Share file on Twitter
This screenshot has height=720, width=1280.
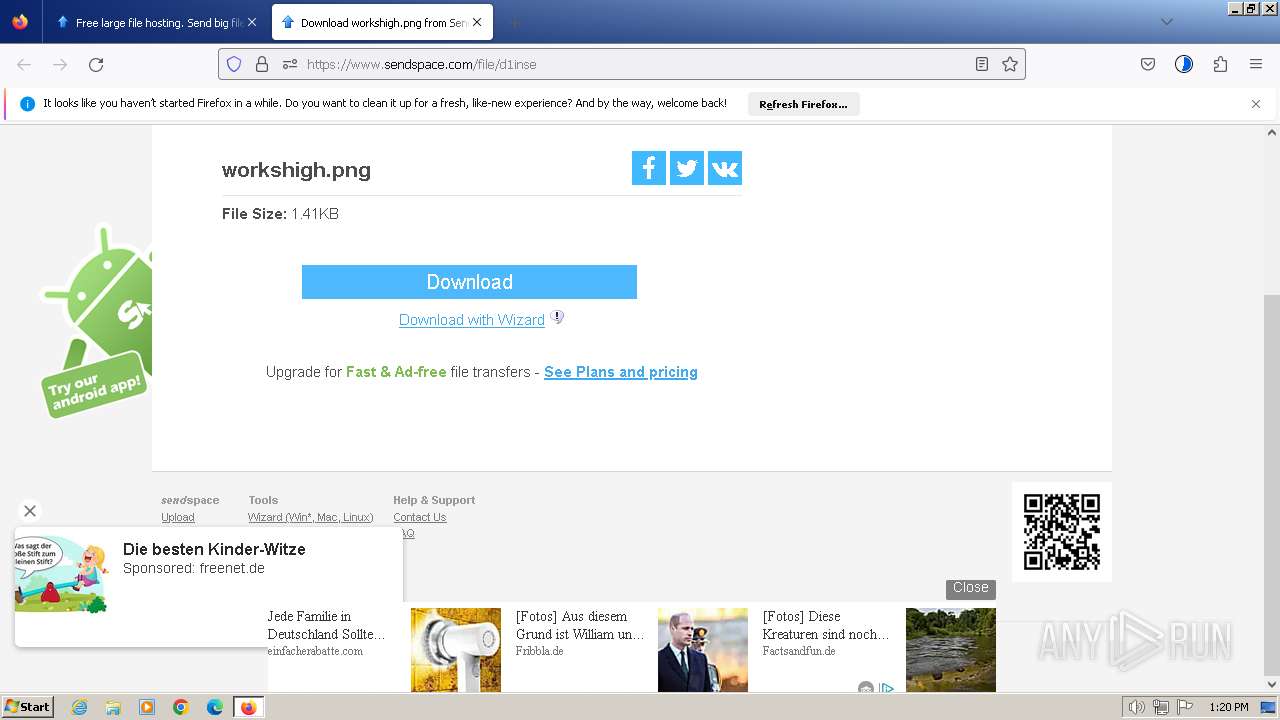pos(687,168)
